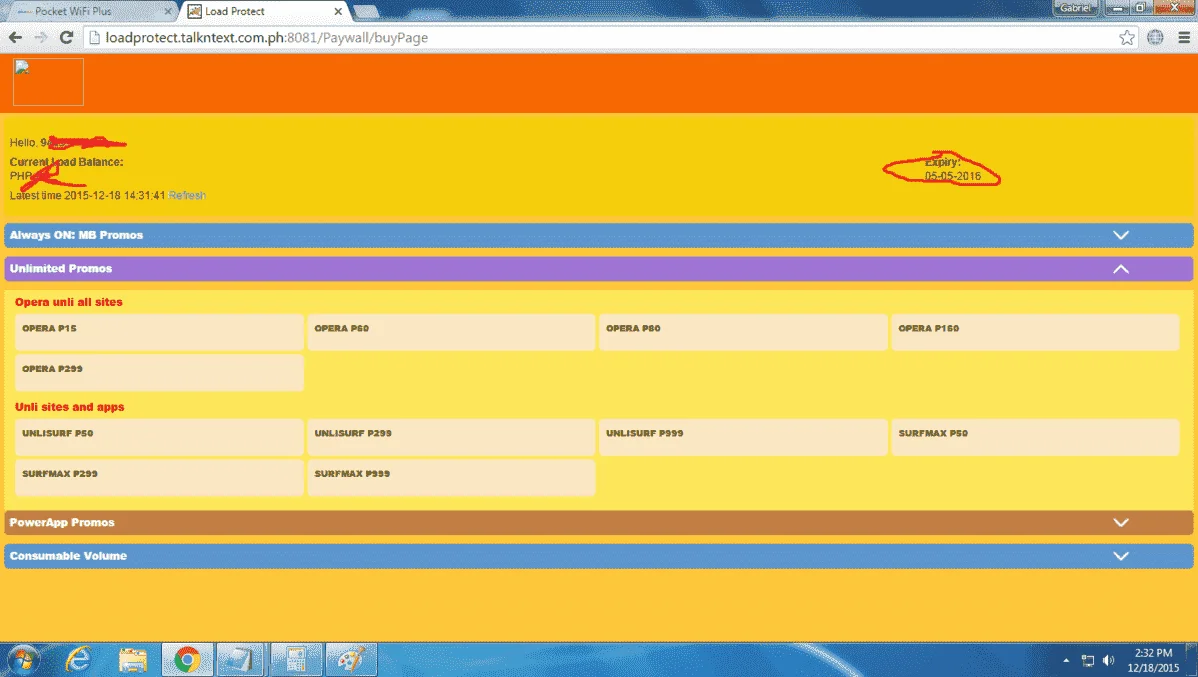The width and height of the screenshot is (1198, 677).
Task: Select UNLISURF P299 promo
Action: 451,436
